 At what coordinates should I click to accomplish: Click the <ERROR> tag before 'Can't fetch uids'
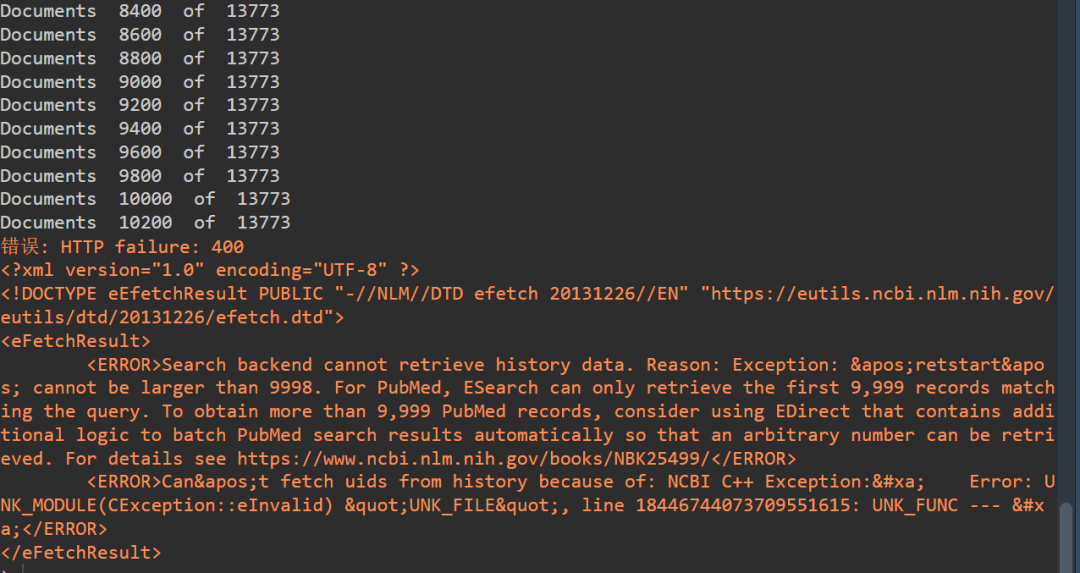(x=124, y=482)
